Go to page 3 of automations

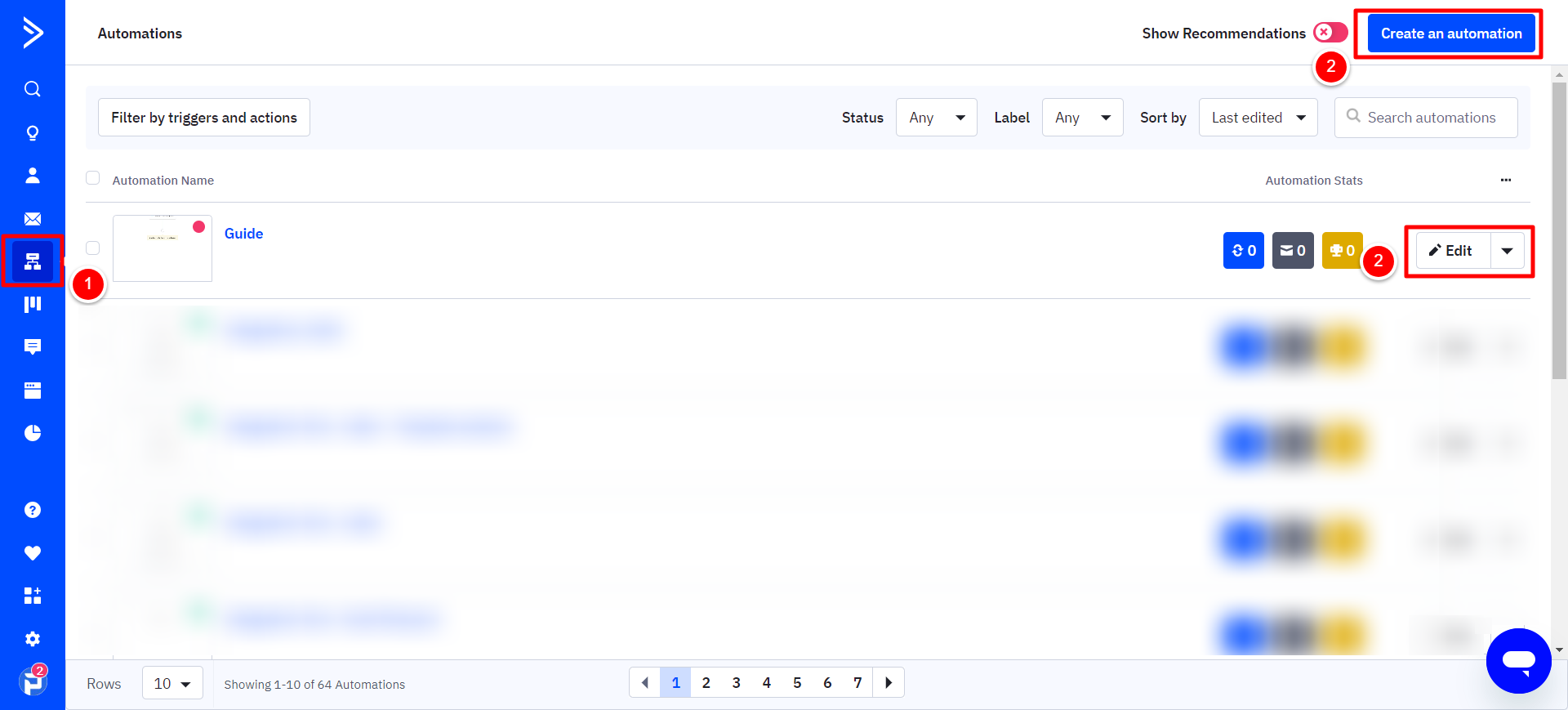pyautogui.click(x=737, y=683)
